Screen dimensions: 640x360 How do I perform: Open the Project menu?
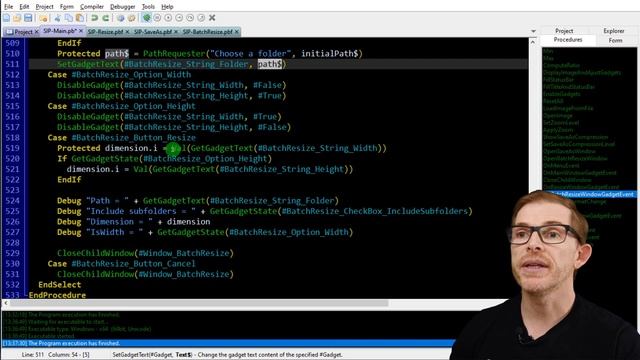point(44,7)
